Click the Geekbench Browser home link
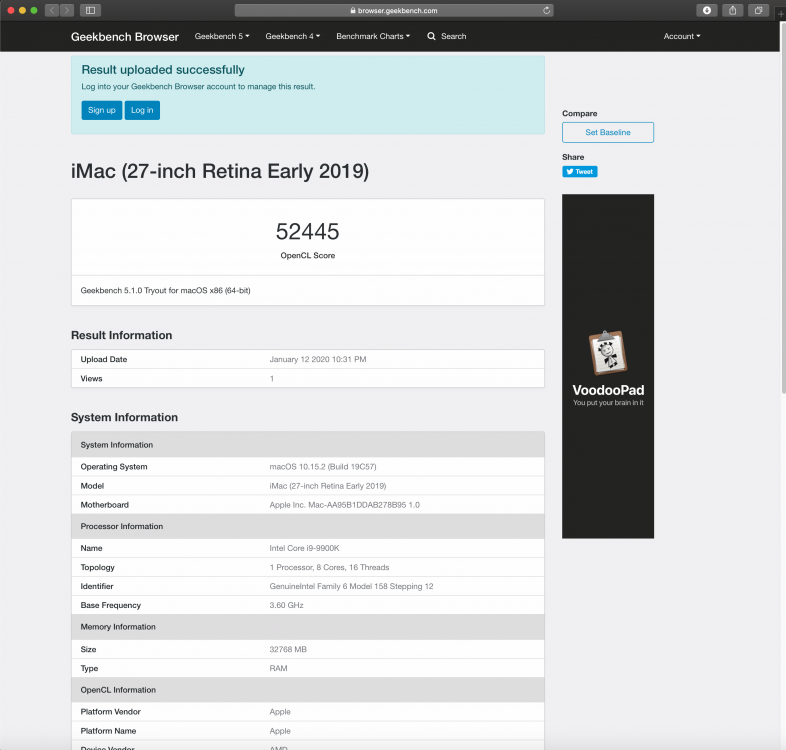786x750 pixels. (125, 37)
